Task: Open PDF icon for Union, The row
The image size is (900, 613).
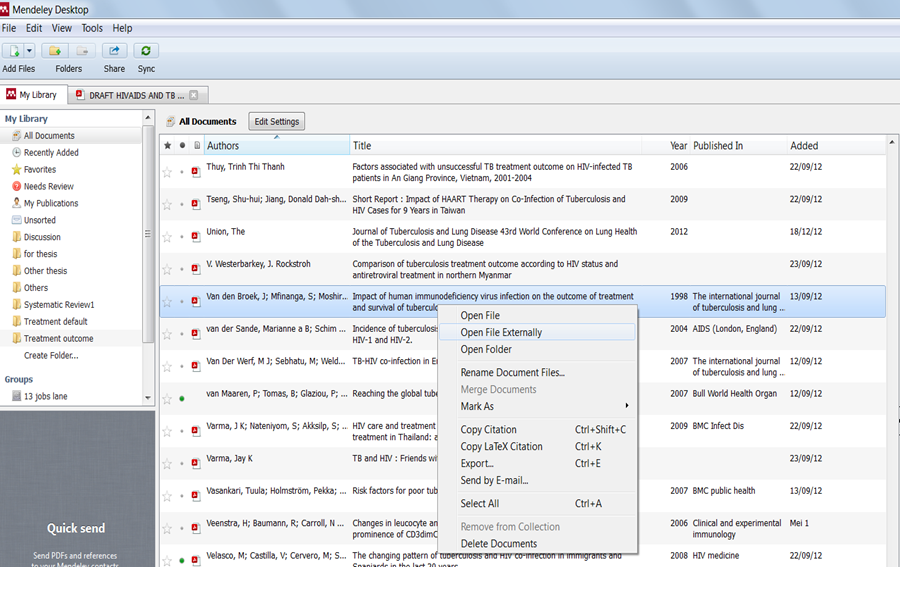Action: (x=196, y=237)
